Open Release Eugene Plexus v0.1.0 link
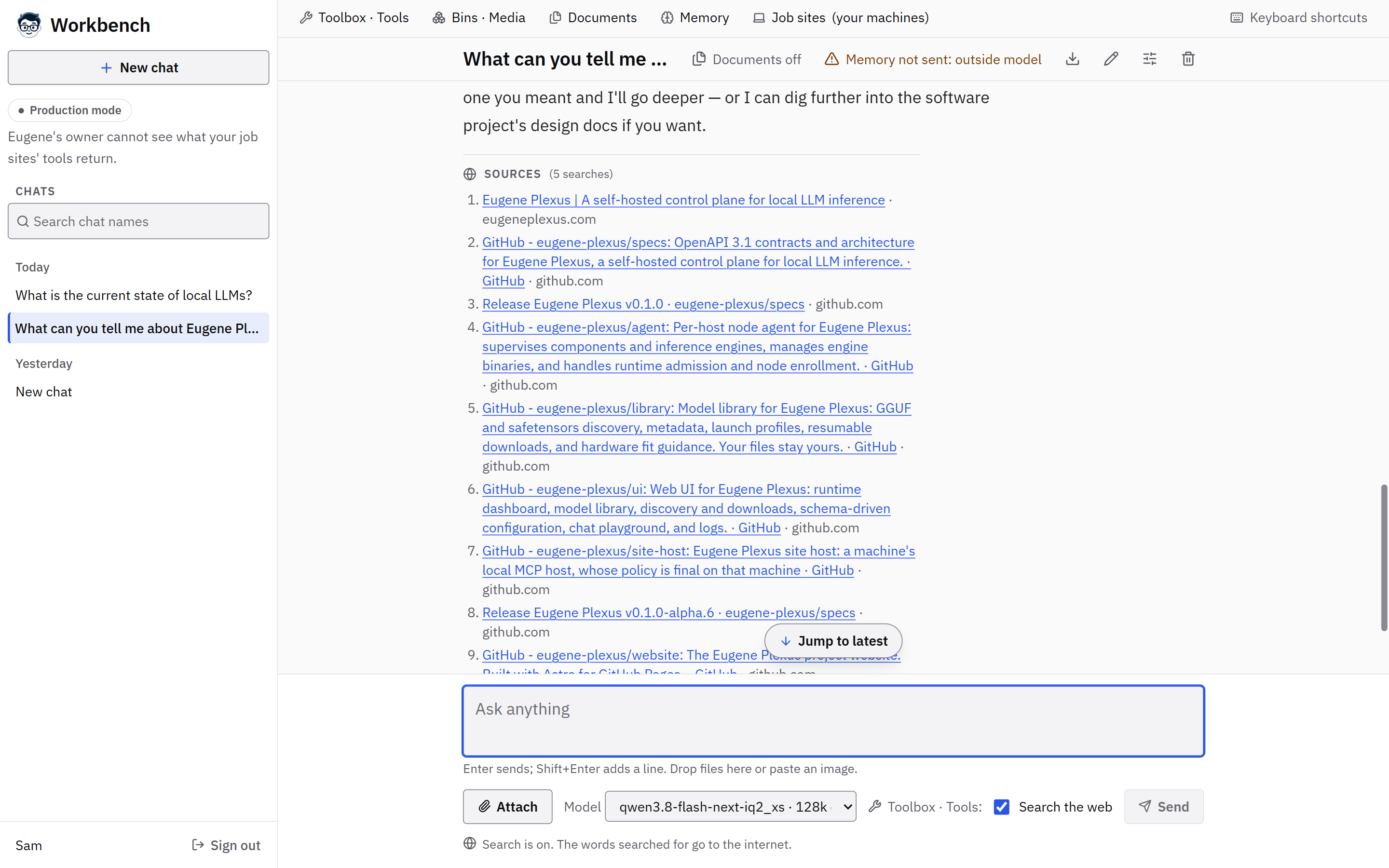Viewport: 1389px width, 868px height. pyautogui.click(x=643, y=304)
